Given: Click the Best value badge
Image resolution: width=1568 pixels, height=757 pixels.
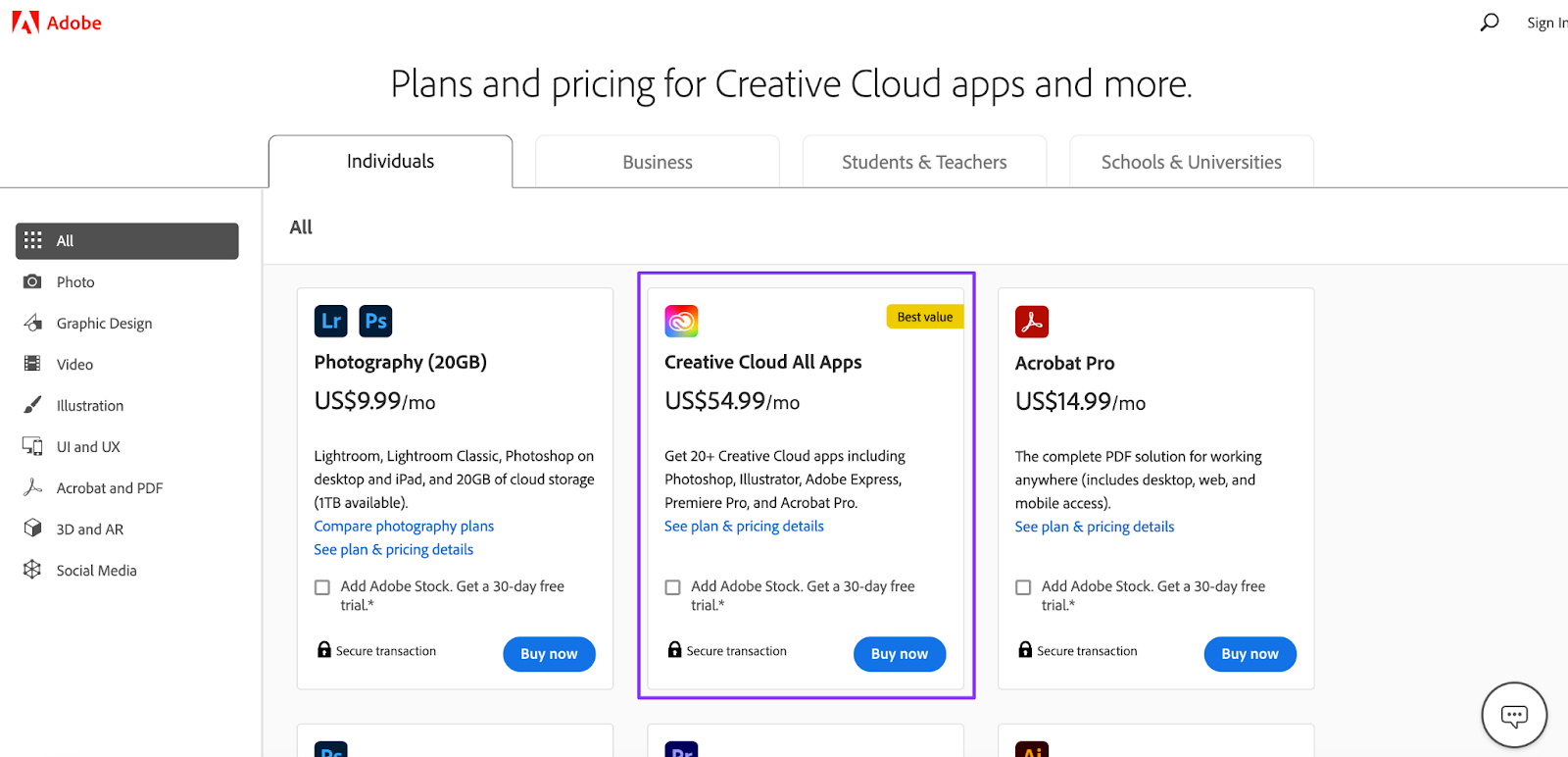Looking at the screenshot, I should click(924, 317).
